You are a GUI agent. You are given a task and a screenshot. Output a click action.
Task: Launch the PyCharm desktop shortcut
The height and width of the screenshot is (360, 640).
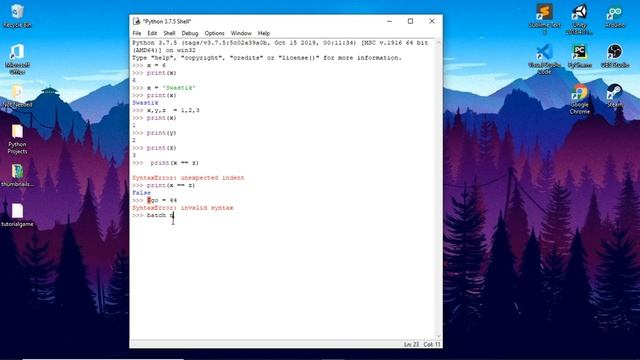click(580, 56)
